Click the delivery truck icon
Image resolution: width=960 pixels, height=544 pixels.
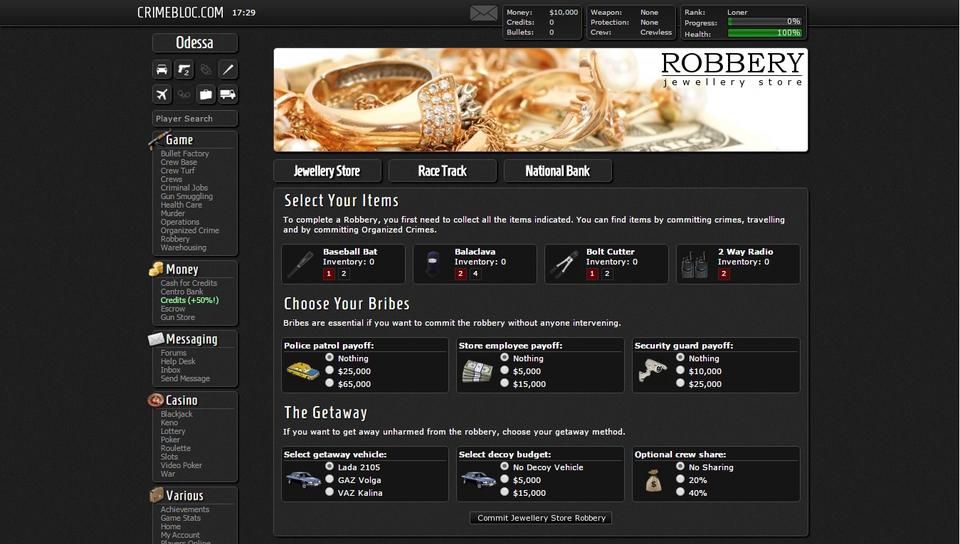click(228, 94)
